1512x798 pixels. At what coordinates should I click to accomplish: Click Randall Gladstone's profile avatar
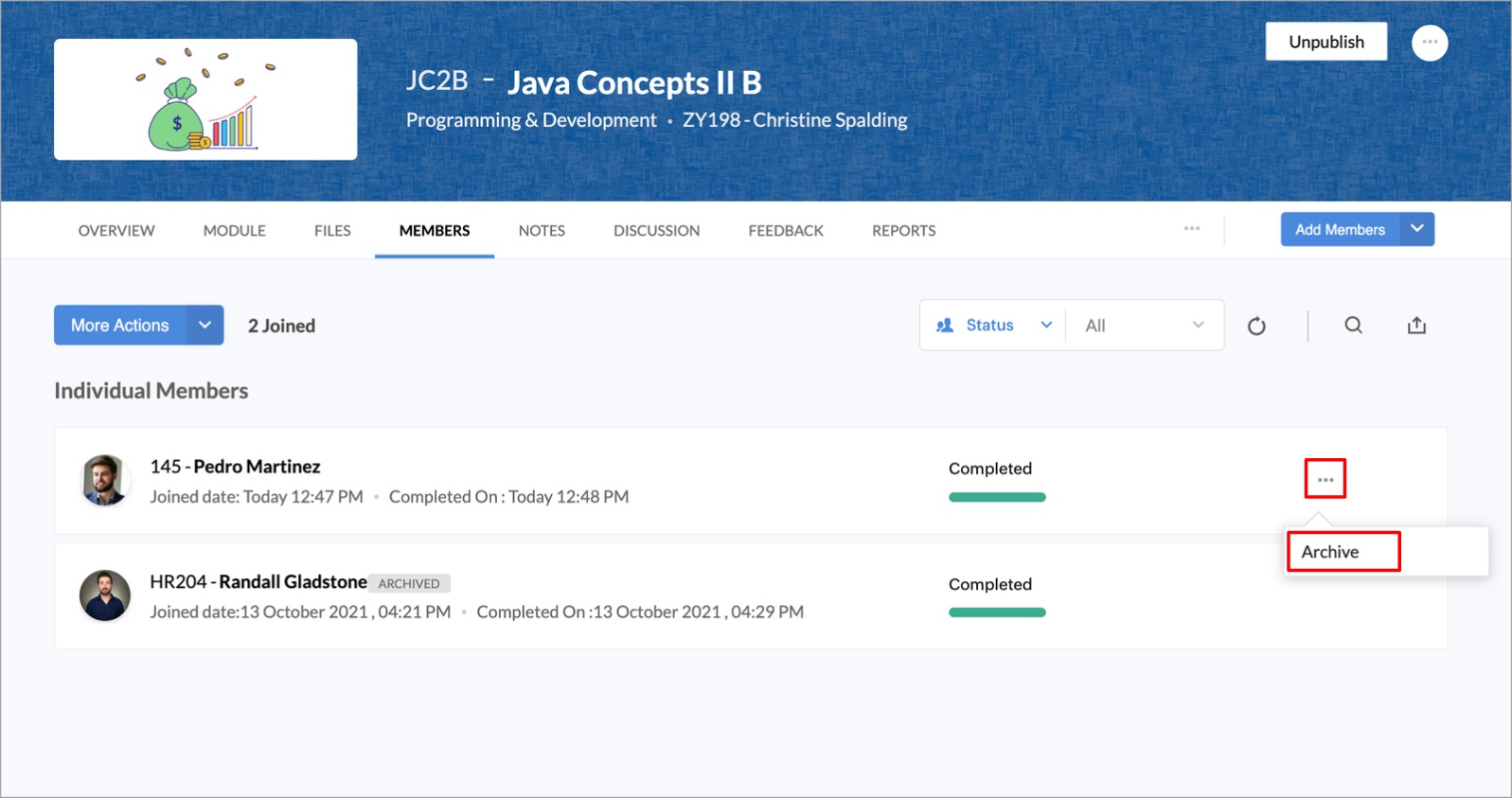click(x=105, y=595)
